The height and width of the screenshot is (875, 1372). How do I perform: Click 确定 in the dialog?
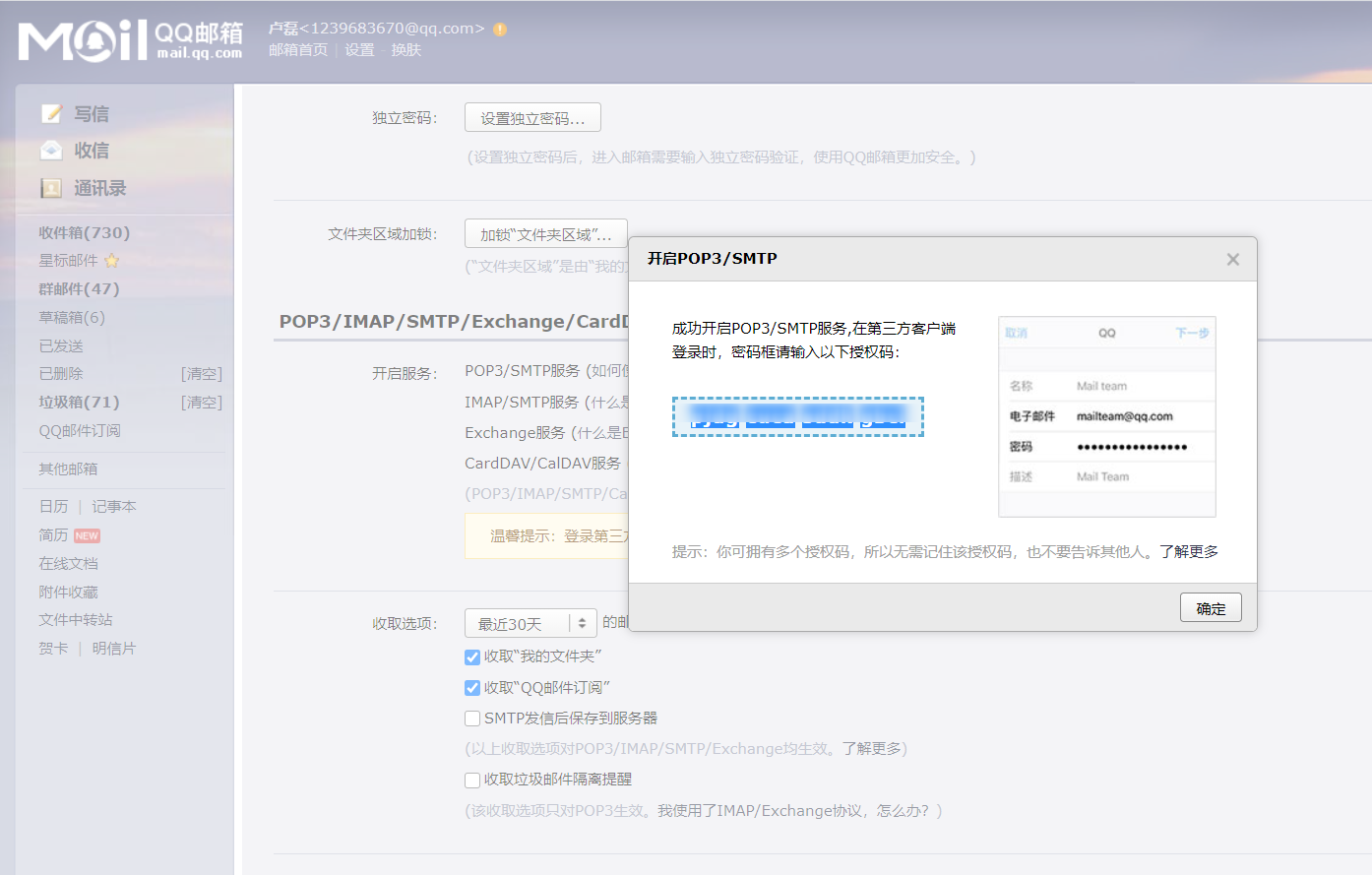[1211, 608]
